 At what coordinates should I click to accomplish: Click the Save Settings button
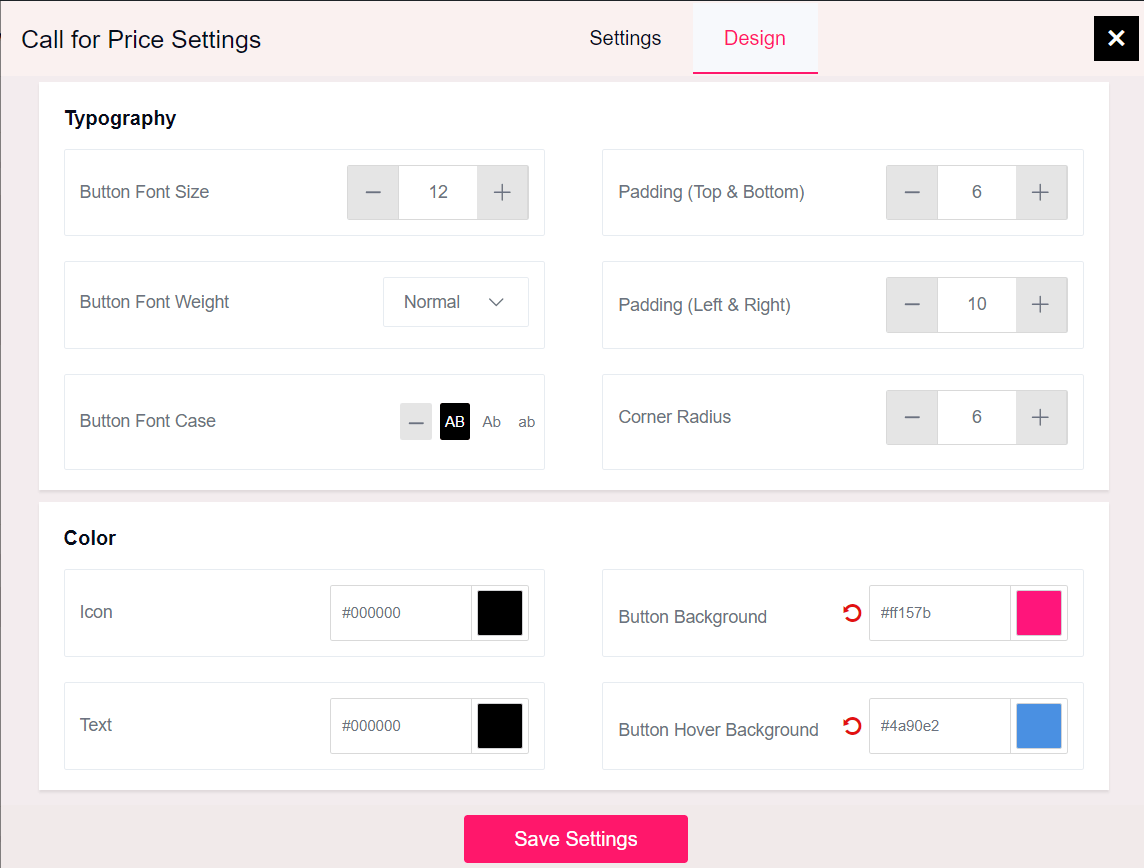pos(575,839)
